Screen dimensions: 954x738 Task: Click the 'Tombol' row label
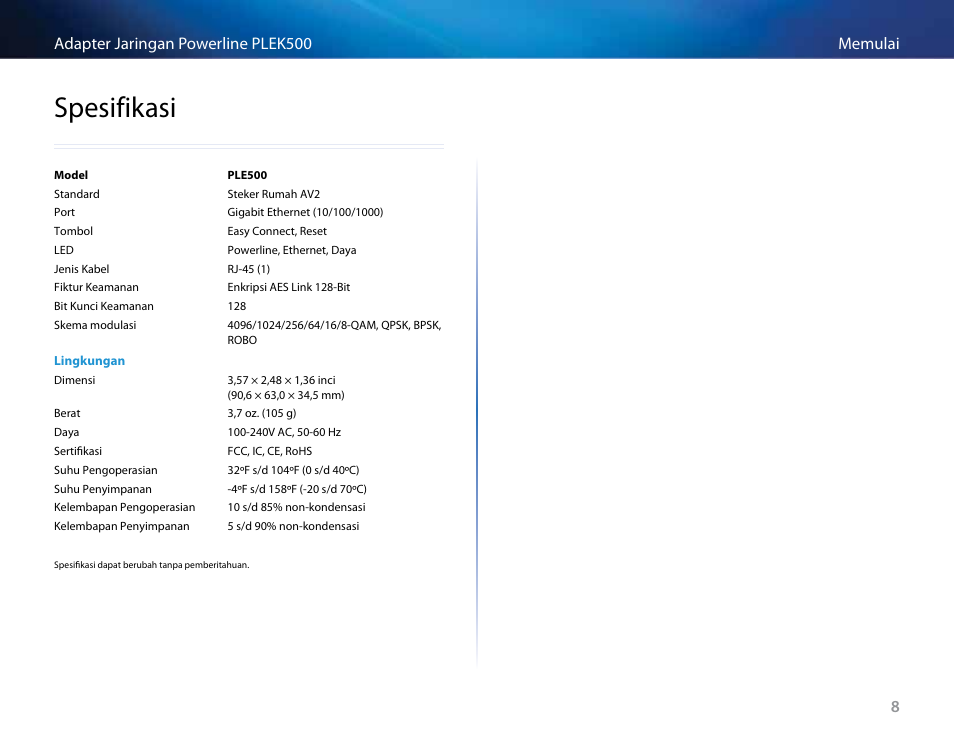click(73, 231)
